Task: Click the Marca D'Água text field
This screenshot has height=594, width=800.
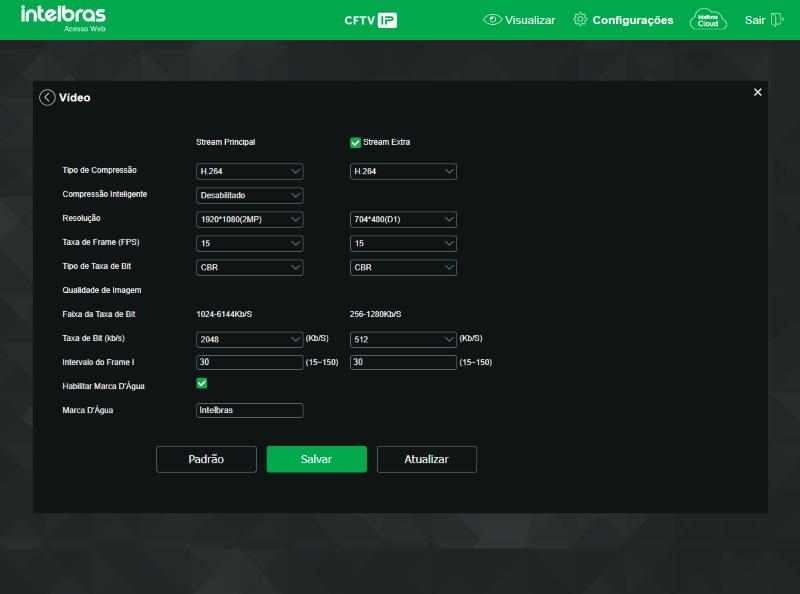Action: tap(249, 410)
